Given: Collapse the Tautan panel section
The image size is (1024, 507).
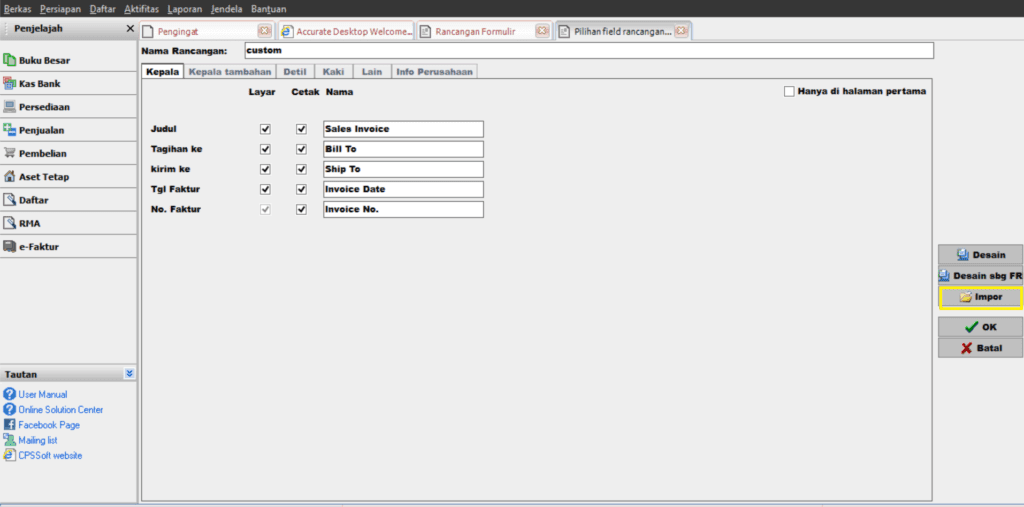Looking at the screenshot, I should tap(129, 374).
